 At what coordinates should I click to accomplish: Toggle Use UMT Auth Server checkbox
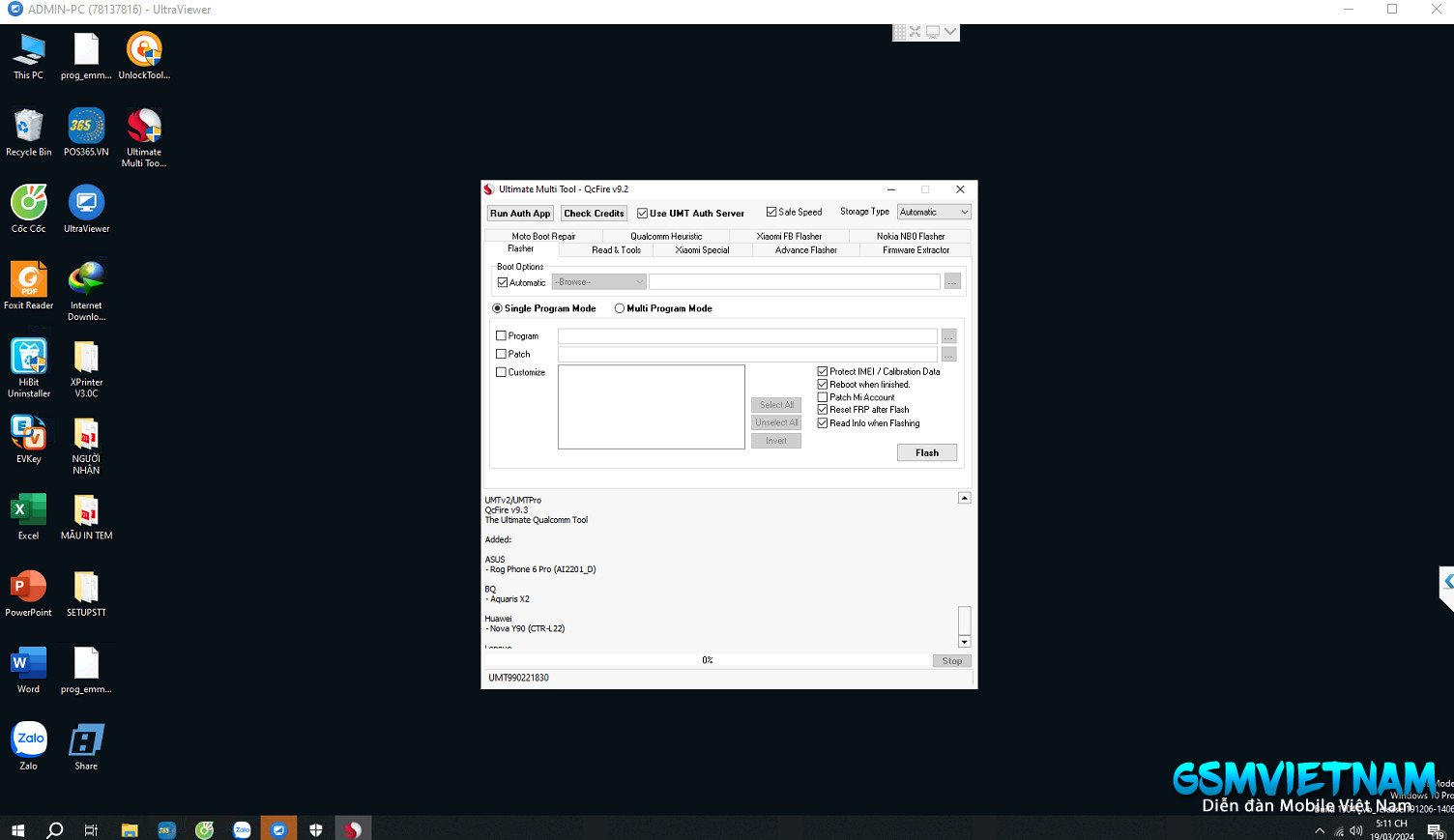pyautogui.click(x=690, y=214)
